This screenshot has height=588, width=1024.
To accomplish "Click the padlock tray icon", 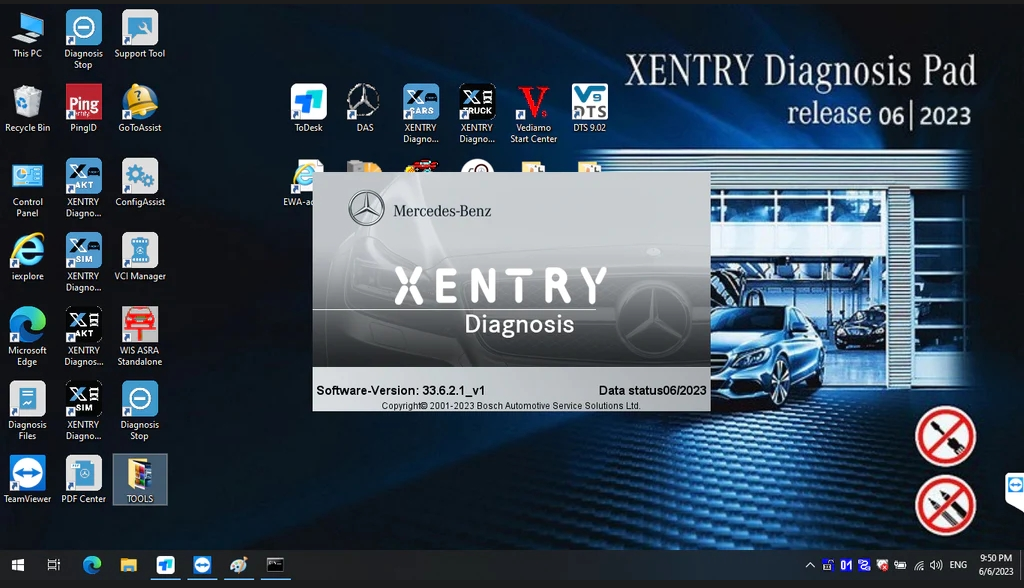I will coord(828,565).
